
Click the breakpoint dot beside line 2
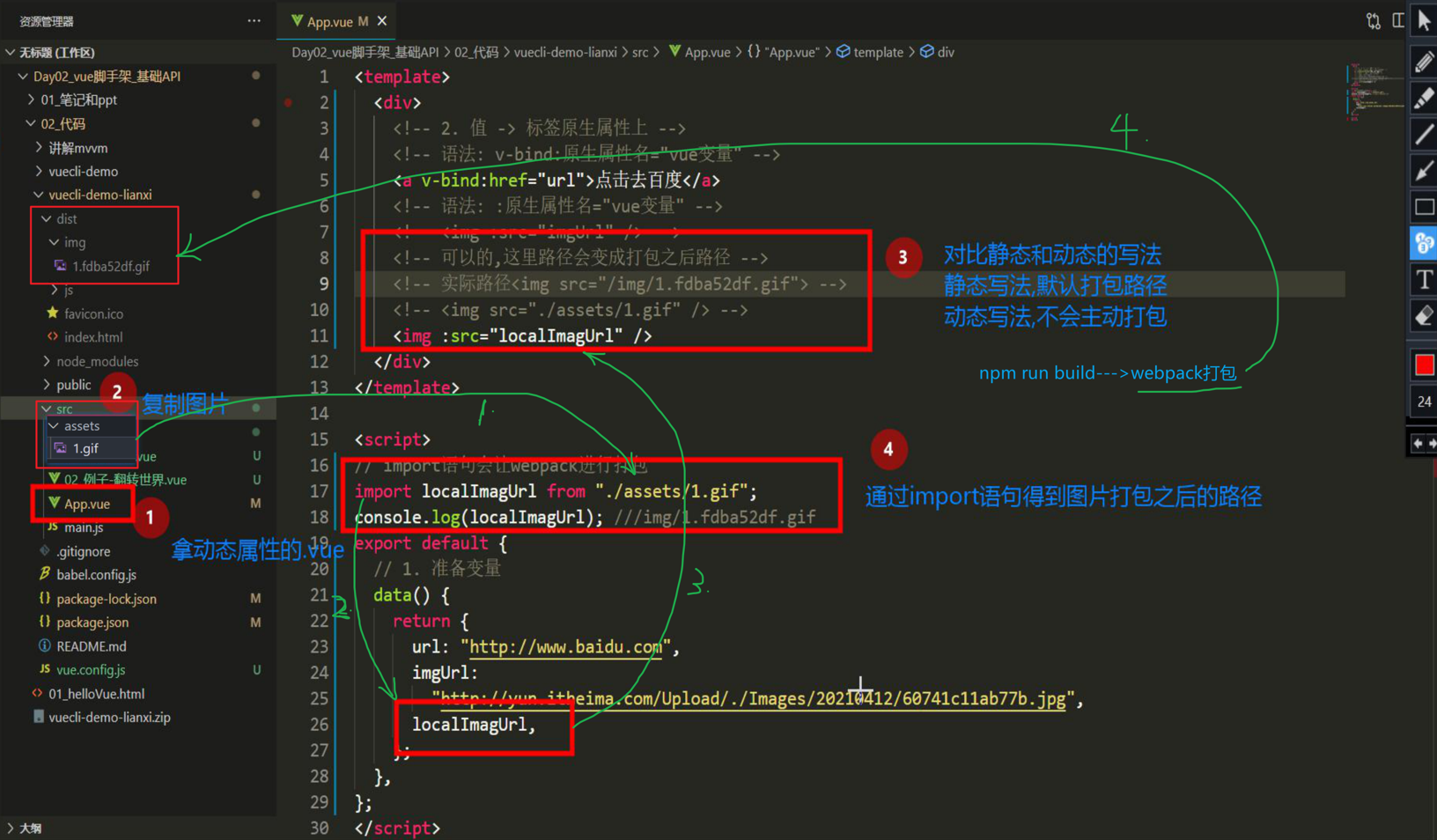(x=288, y=103)
